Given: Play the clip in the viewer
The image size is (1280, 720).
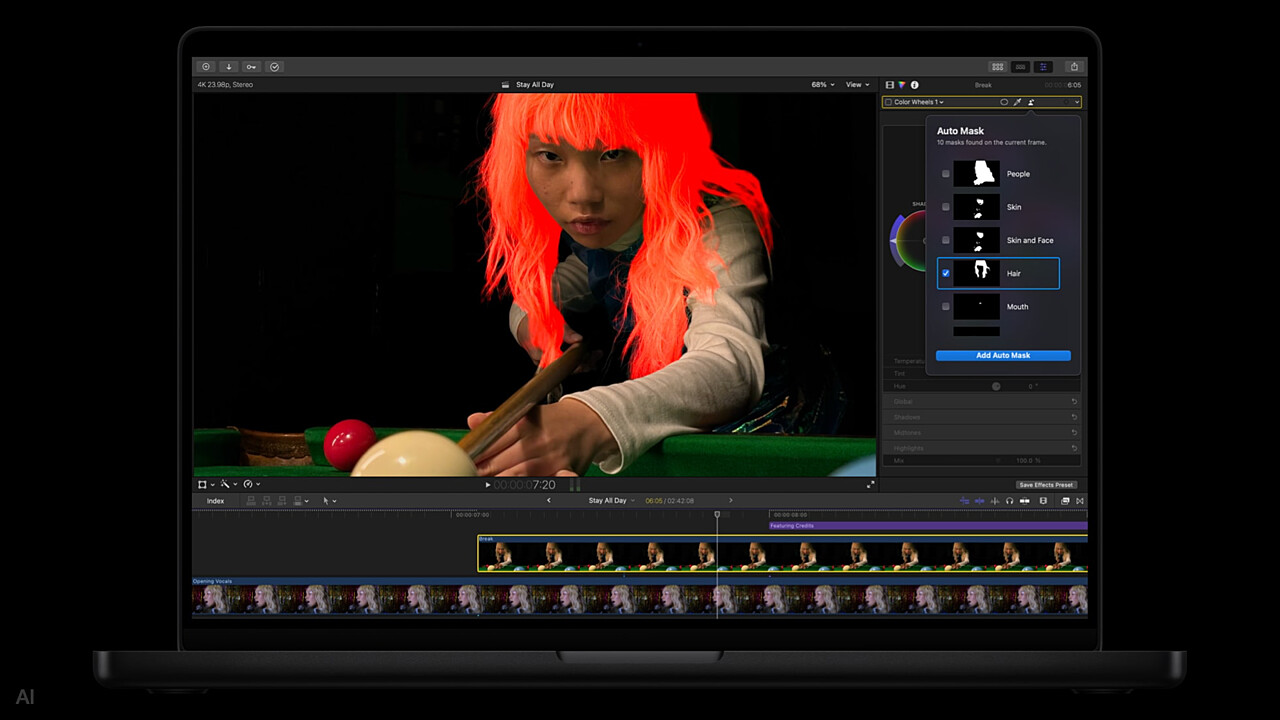Looking at the screenshot, I should 488,485.
